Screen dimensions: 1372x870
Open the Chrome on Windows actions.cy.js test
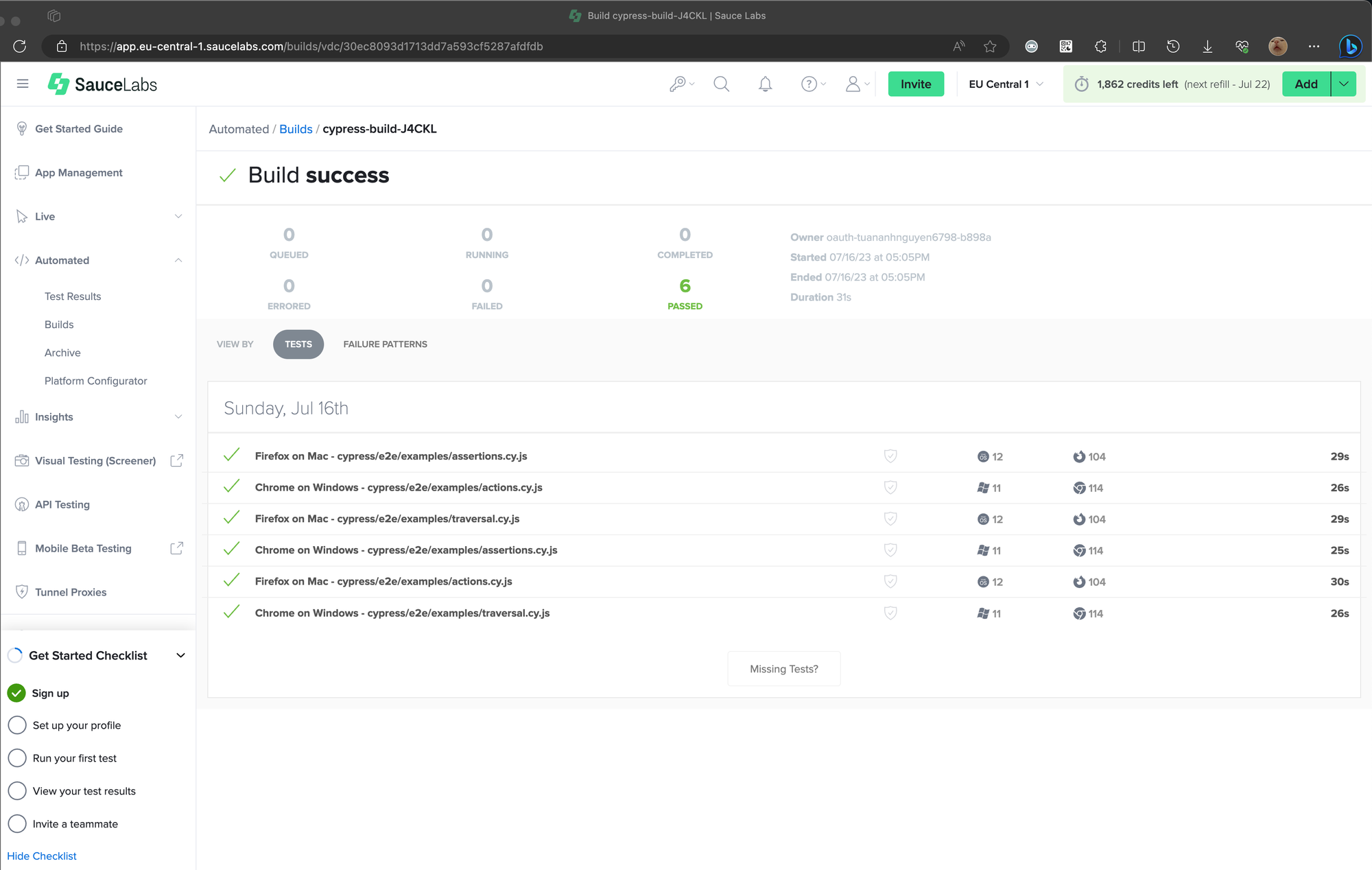(399, 487)
